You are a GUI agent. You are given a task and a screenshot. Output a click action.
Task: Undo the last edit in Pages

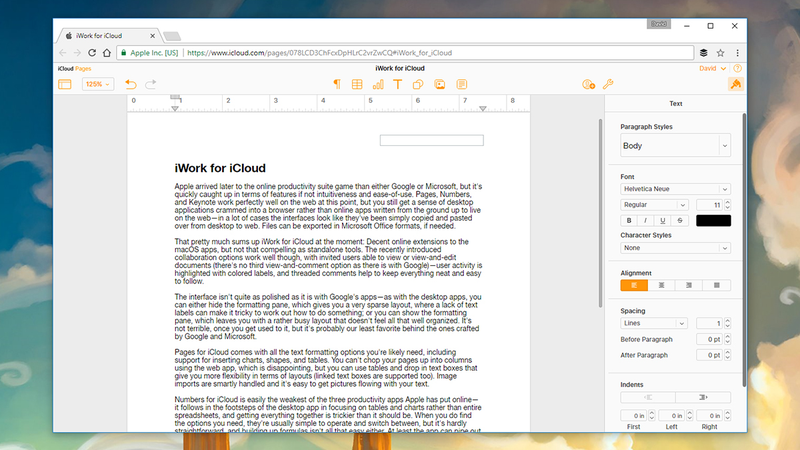pyautogui.click(x=131, y=84)
